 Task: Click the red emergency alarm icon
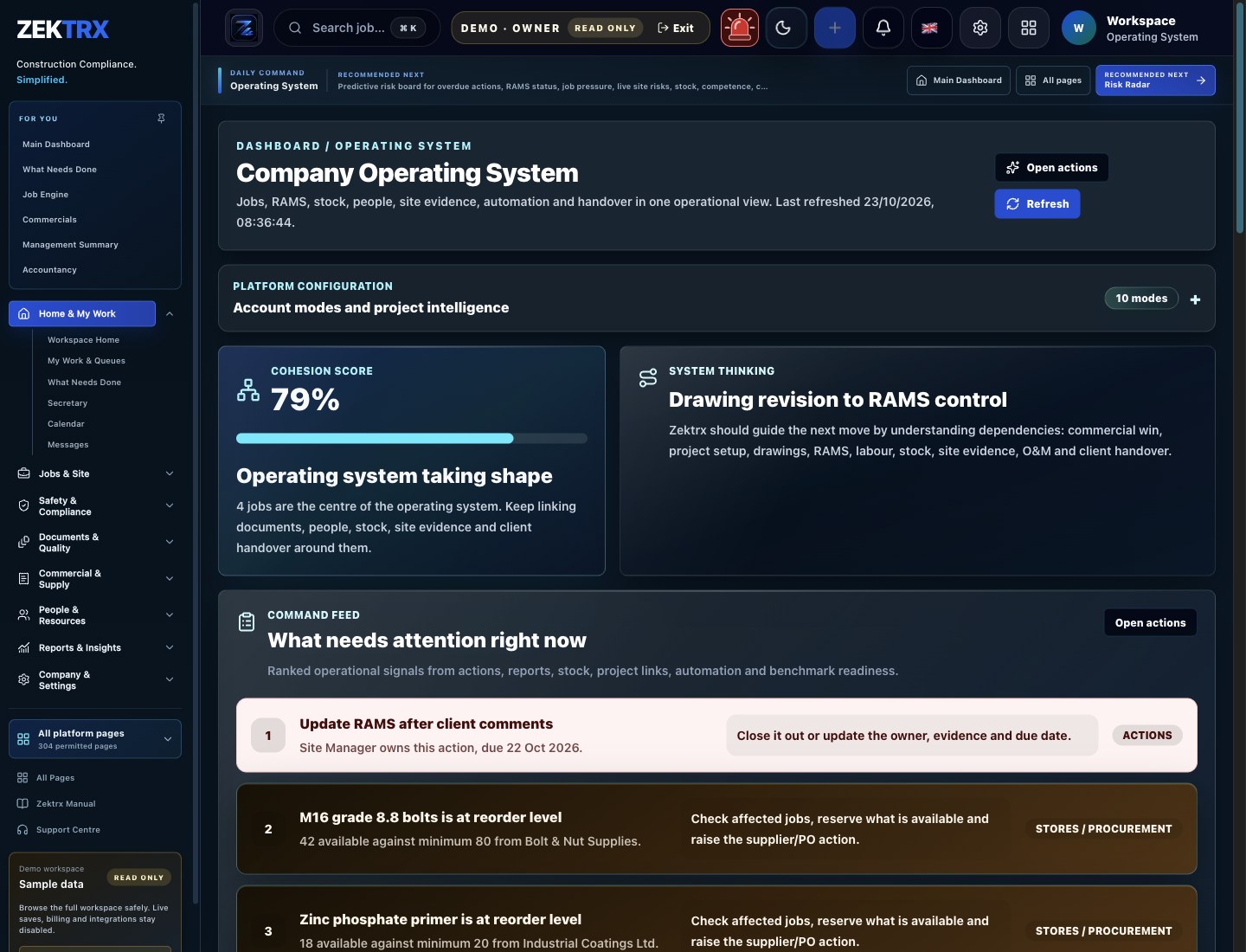[740, 28]
